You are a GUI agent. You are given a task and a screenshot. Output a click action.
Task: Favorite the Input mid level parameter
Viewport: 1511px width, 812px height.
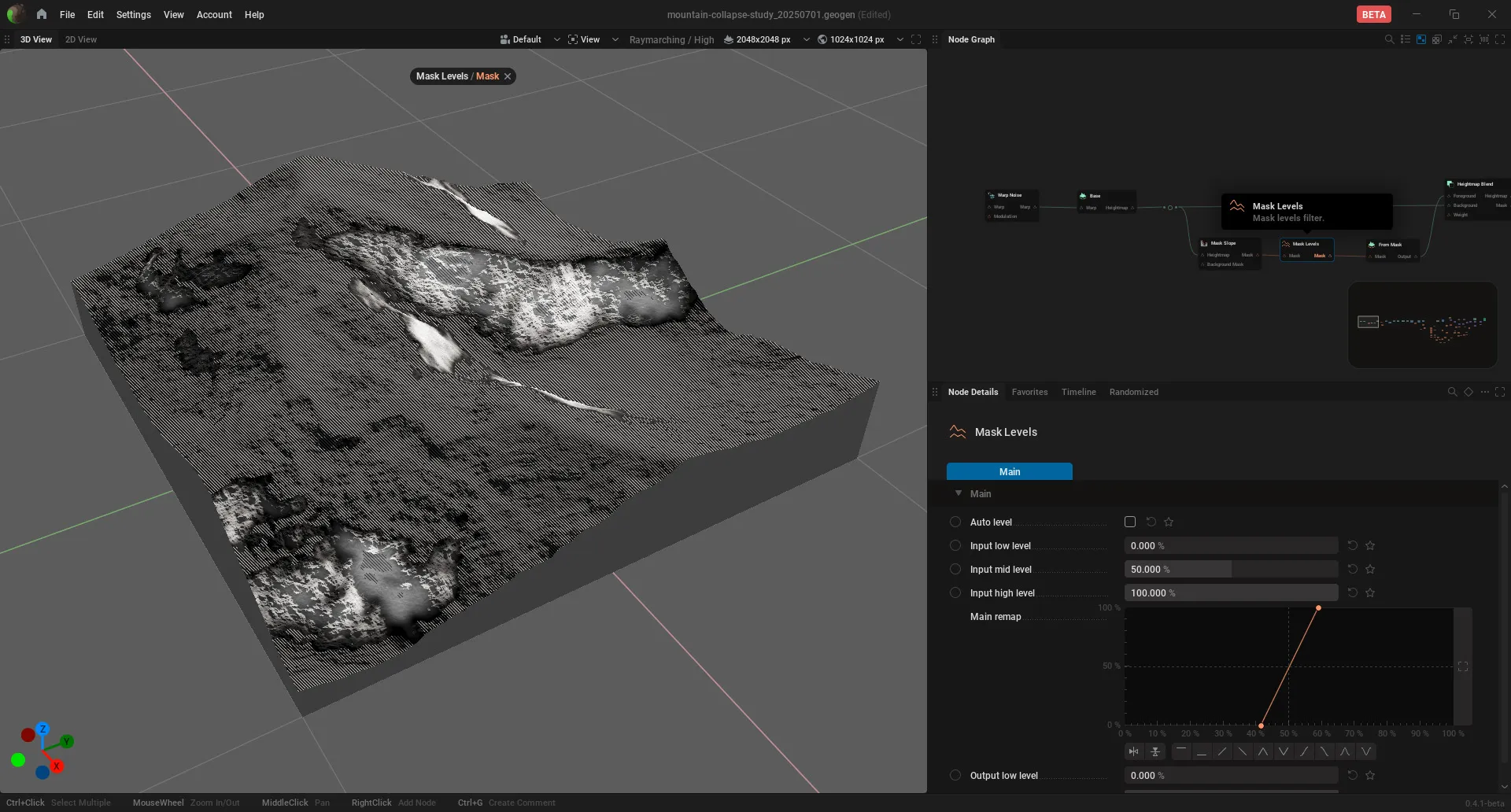pos(1370,569)
